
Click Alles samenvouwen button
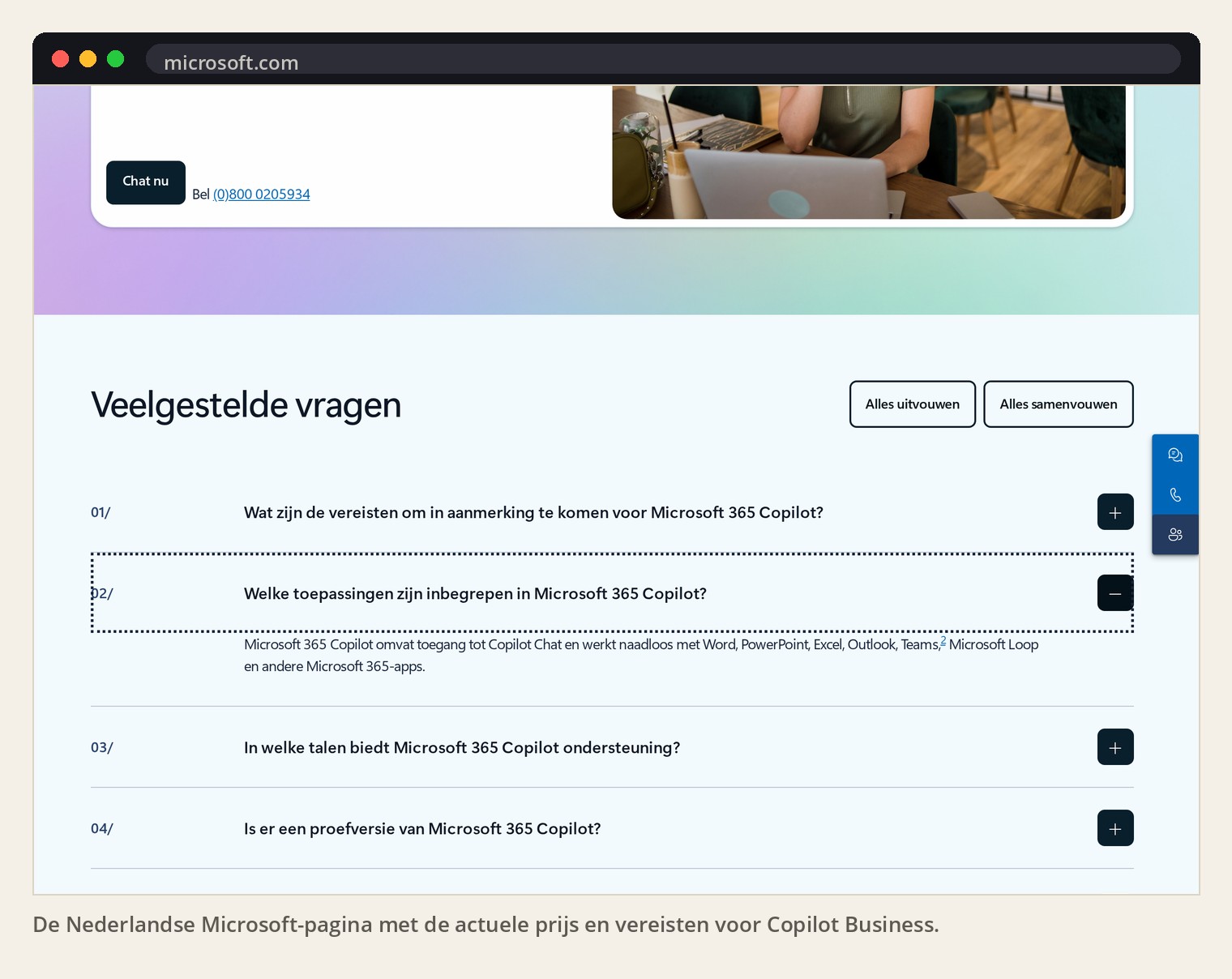(x=1059, y=404)
